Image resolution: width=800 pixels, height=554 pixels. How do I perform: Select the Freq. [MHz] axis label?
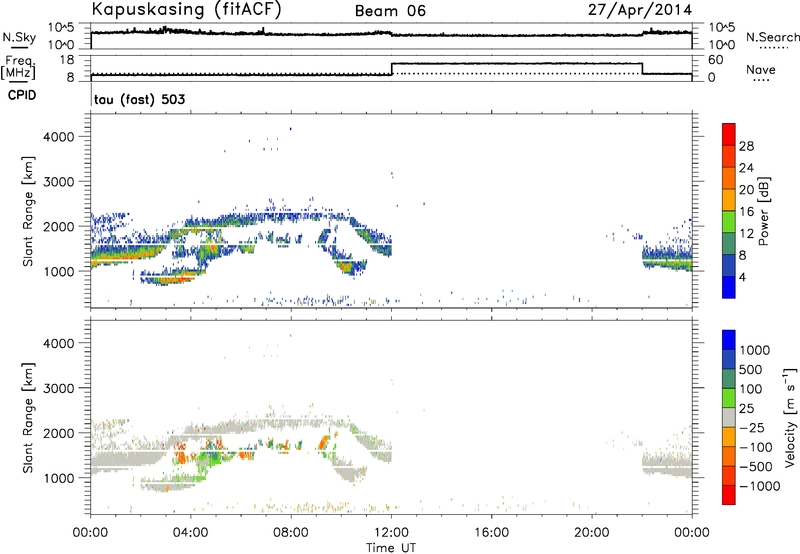point(18,68)
